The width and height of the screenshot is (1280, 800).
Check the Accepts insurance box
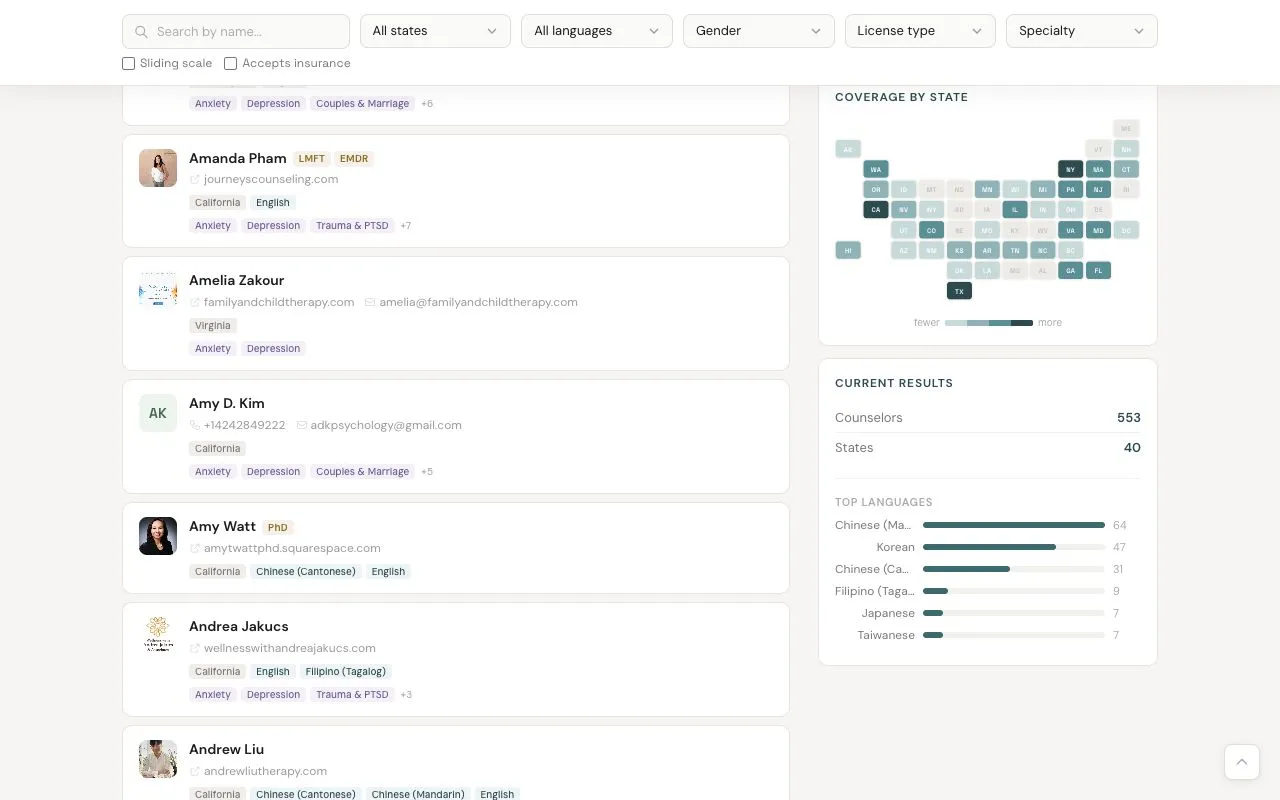tap(231, 64)
